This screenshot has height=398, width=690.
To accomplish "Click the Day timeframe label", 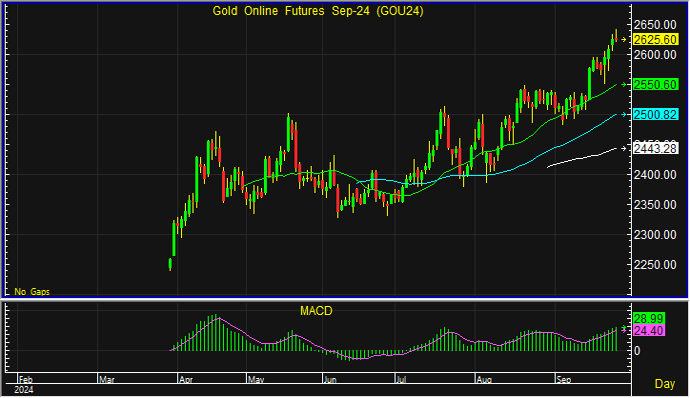I will (x=664, y=384).
